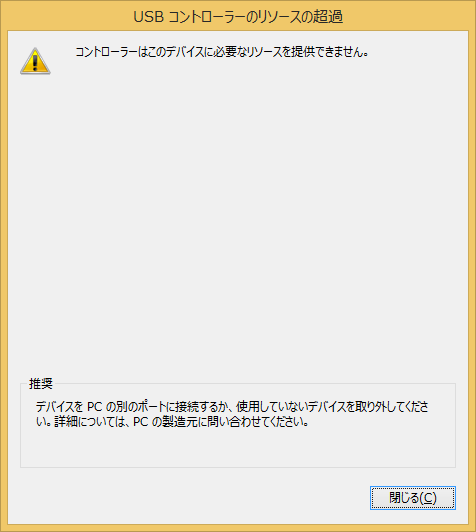Click the first PC in the recommendation text
The height and width of the screenshot is (532, 476).
95,406
